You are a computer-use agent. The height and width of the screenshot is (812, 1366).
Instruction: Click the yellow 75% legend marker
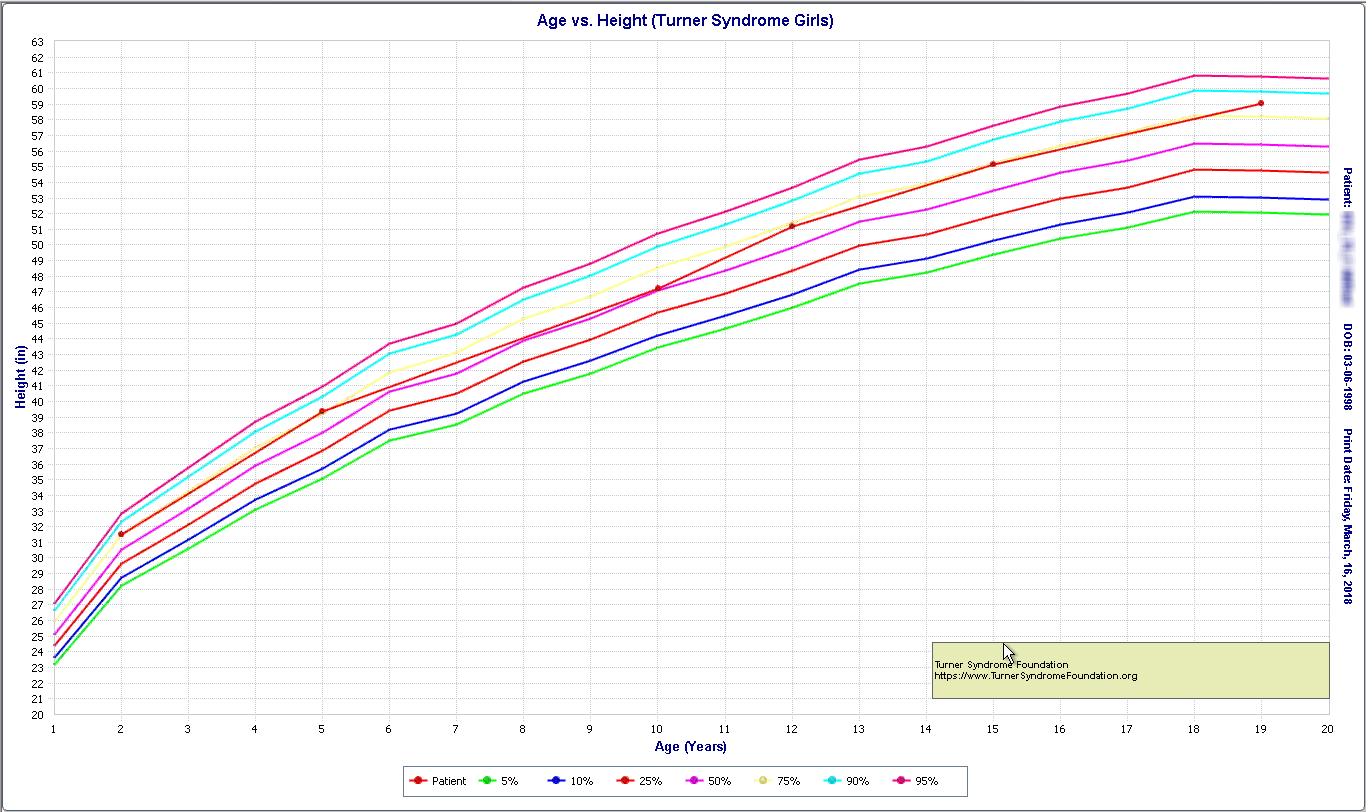(x=767, y=781)
